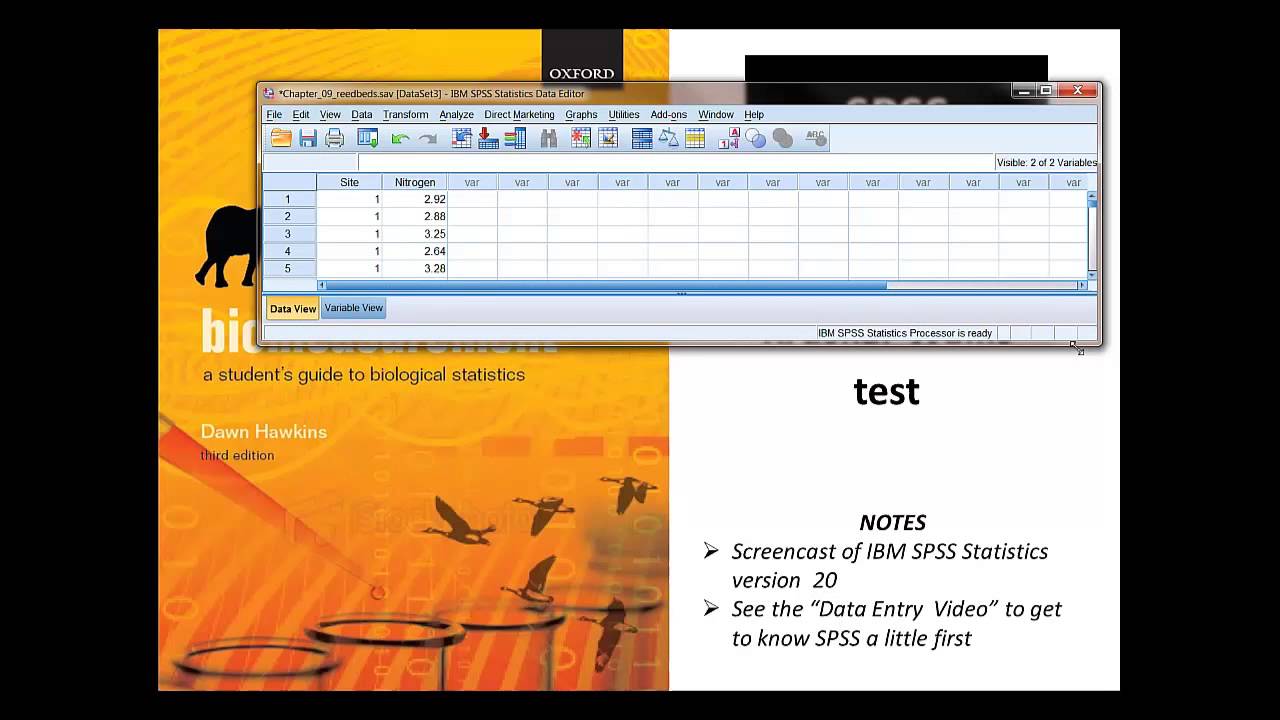Click the Show All Variables icon
This screenshot has width=1280, height=720.
tap(782, 138)
